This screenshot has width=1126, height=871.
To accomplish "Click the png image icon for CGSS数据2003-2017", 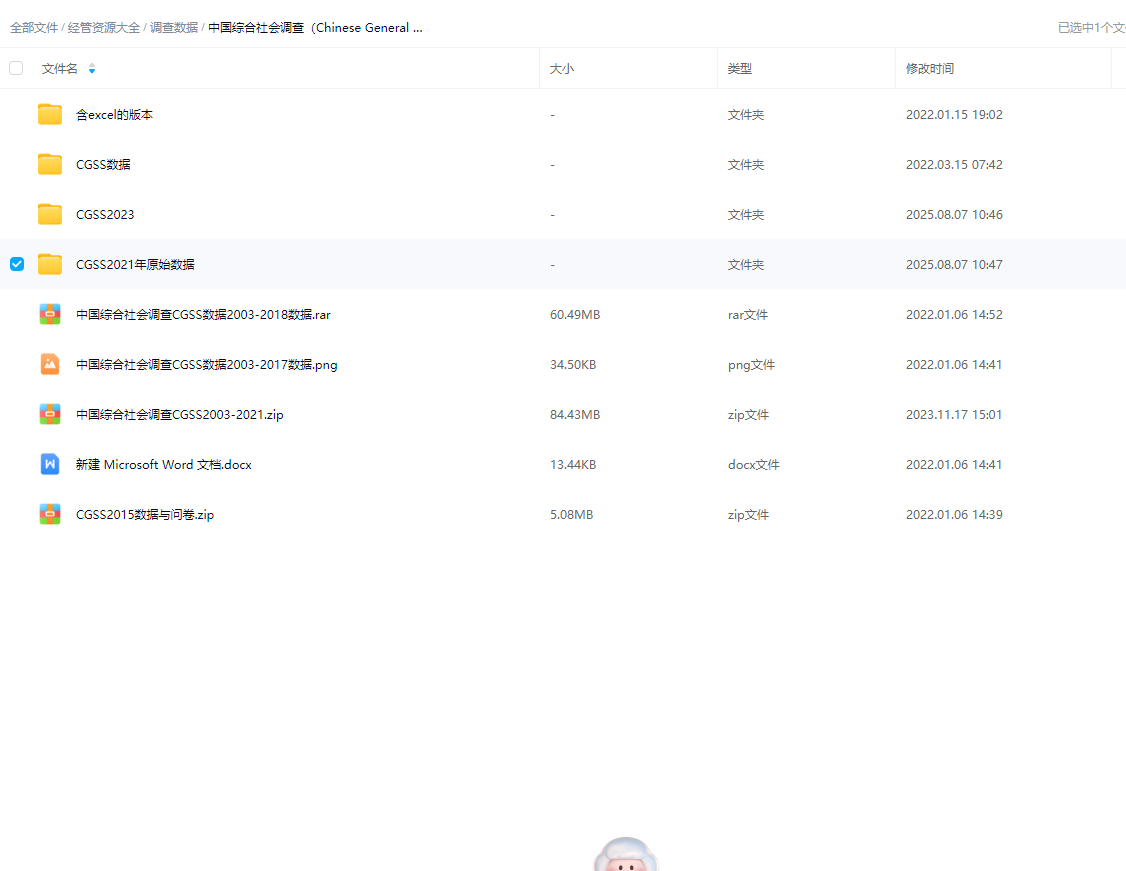I will 50,364.
